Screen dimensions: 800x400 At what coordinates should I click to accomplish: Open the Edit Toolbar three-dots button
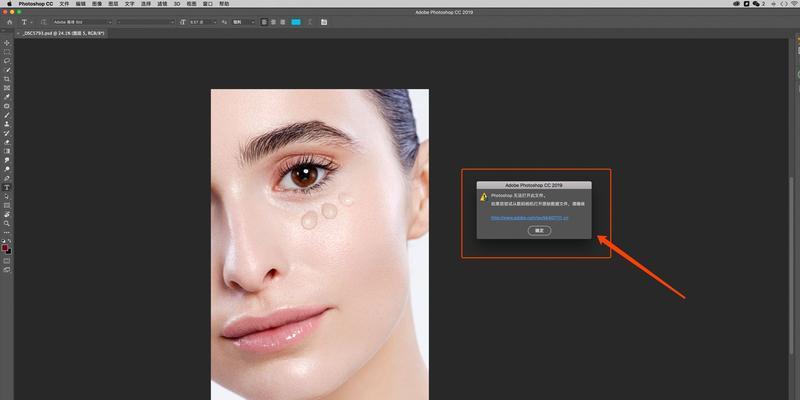click(7, 233)
